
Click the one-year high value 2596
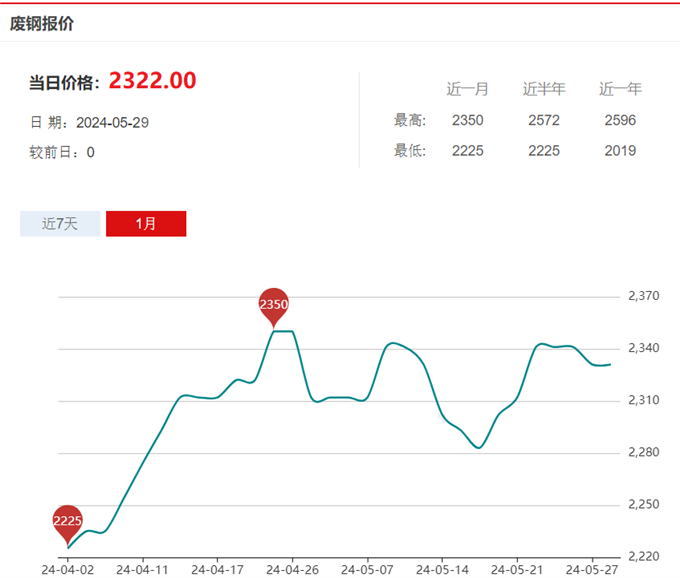620,120
